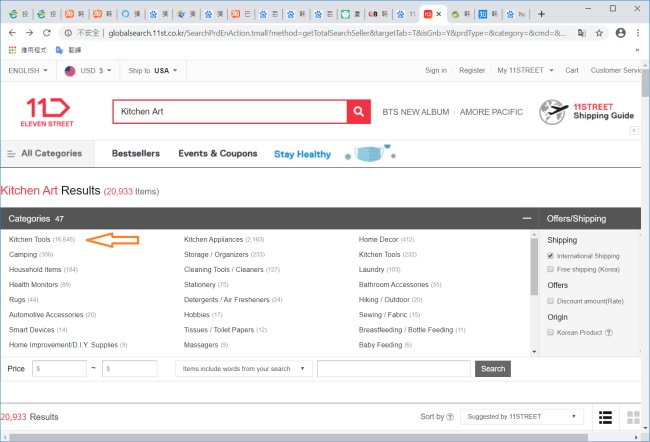Reload the page in the browser

click(48, 32)
